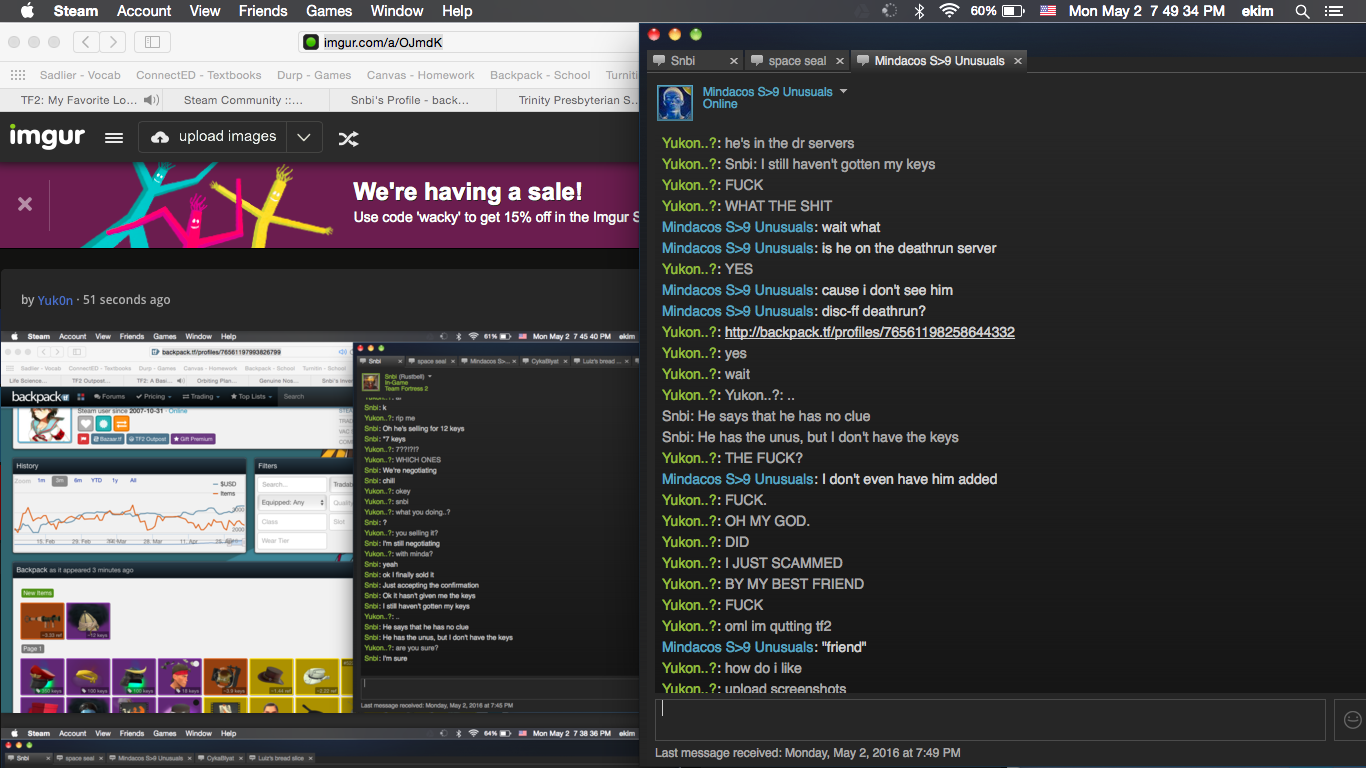Open the imgur hamburger menu
The width and height of the screenshot is (1366, 768).
114,138
